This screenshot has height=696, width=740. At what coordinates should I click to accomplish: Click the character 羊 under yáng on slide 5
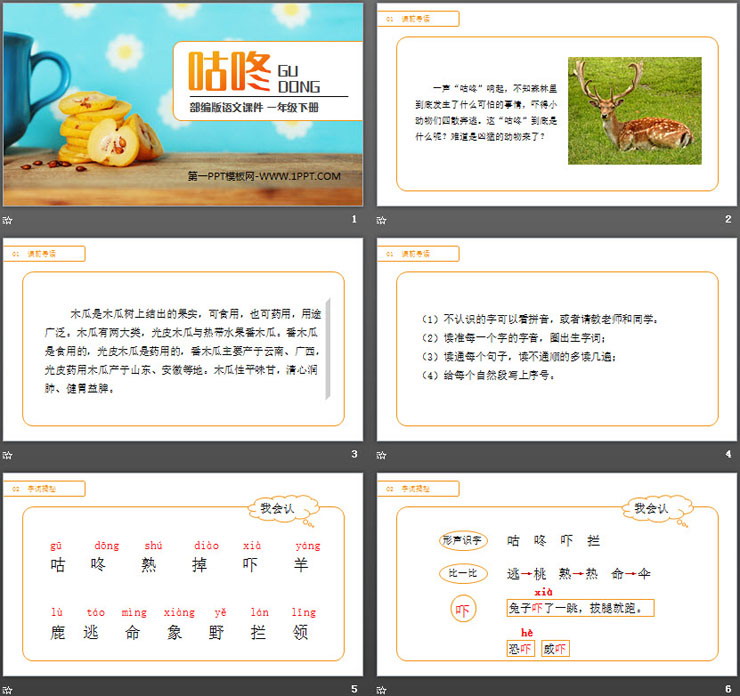301,564
